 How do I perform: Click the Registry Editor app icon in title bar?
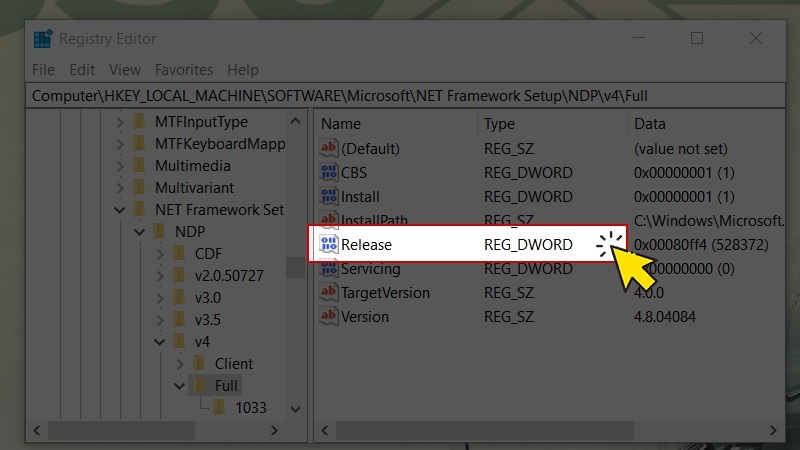[x=43, y=39]
